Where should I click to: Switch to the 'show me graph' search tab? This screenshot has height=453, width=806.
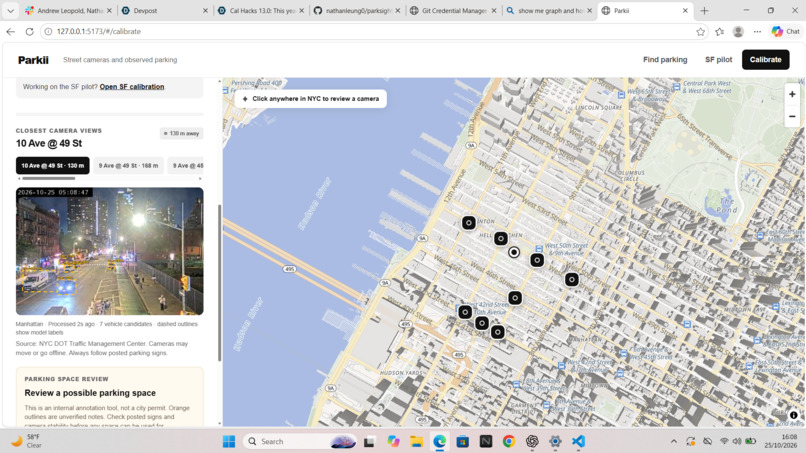click(549, 10)
